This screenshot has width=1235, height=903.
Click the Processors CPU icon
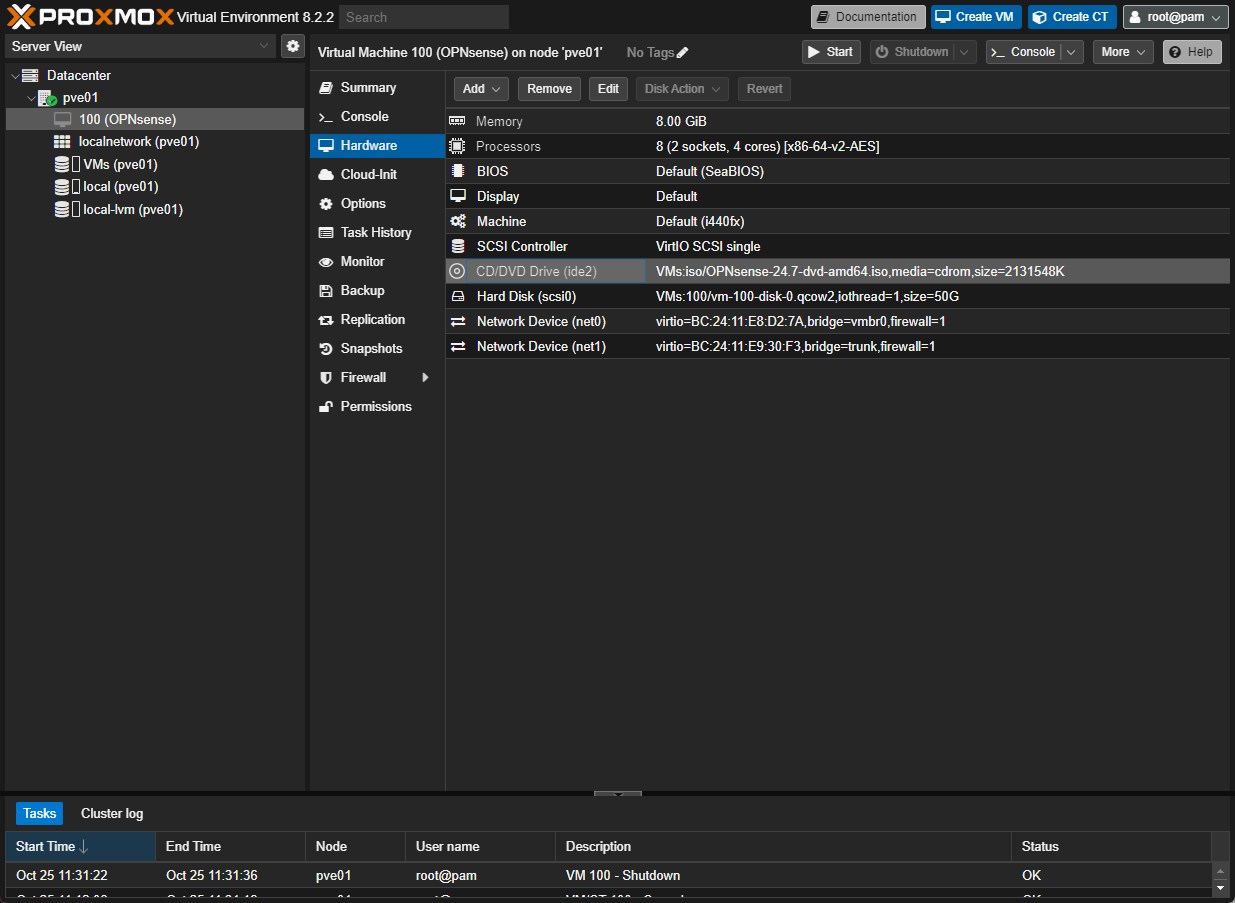tap(457, 146)
